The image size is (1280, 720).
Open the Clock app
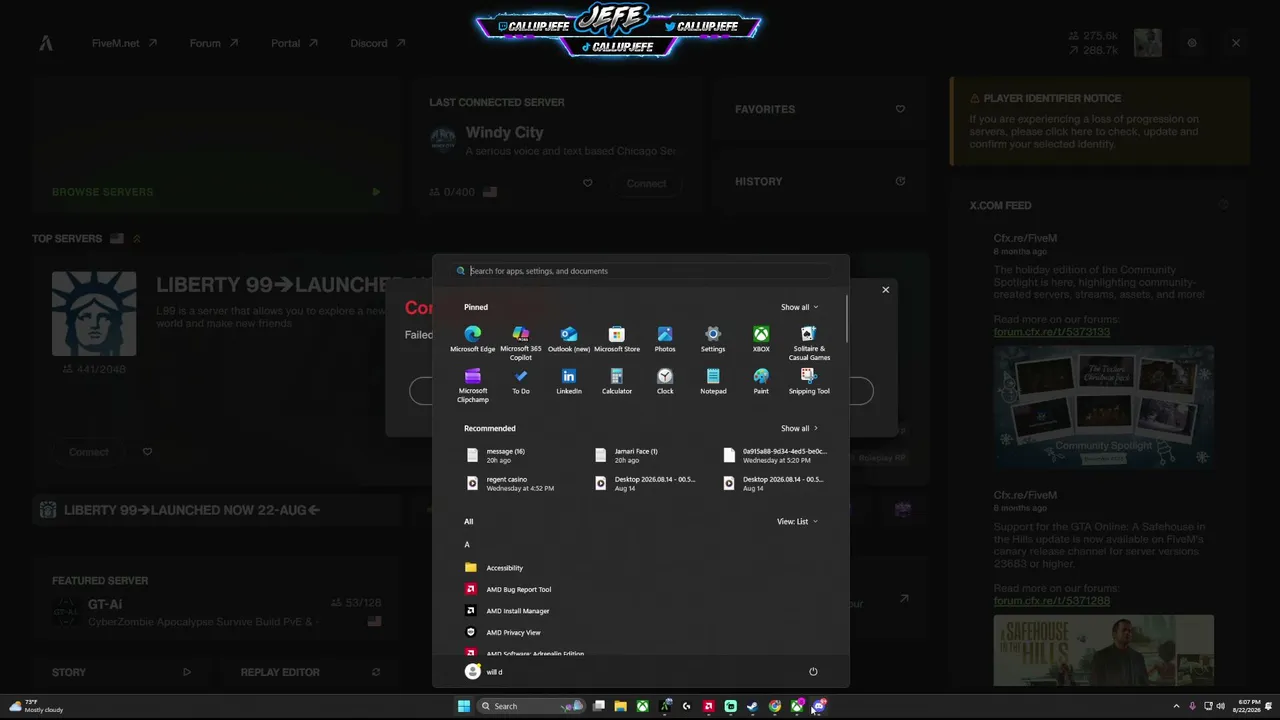coord(665,381)
